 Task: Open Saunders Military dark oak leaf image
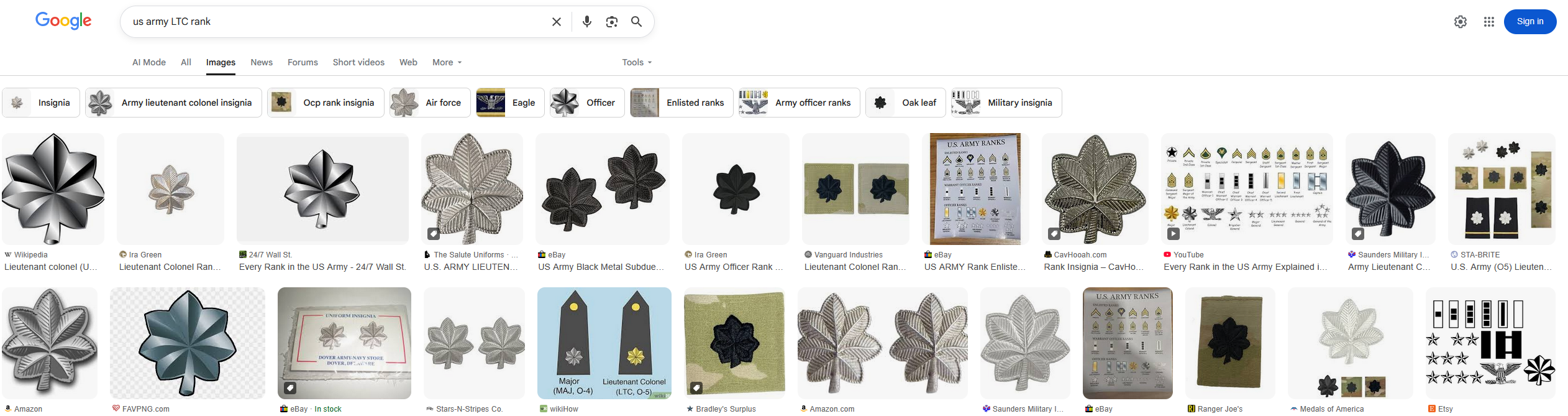tap(1390, 188)
